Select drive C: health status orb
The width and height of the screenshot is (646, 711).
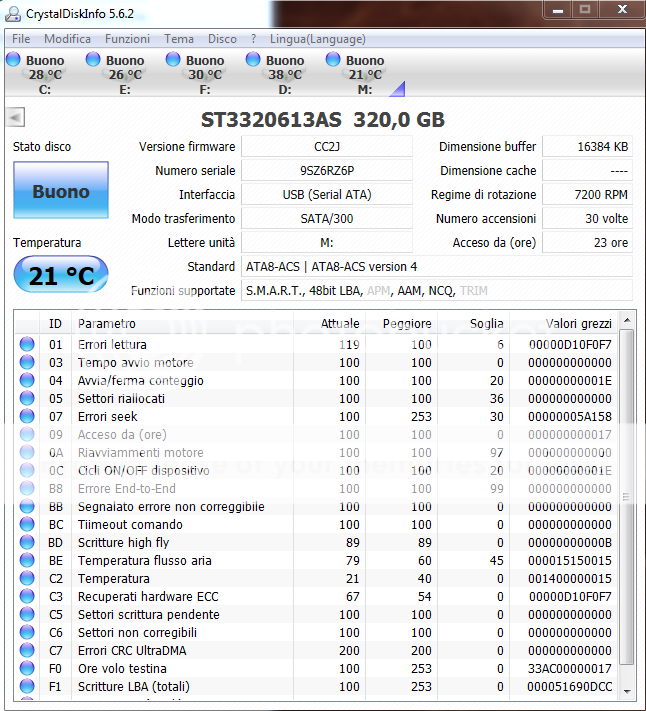[14, 60]
